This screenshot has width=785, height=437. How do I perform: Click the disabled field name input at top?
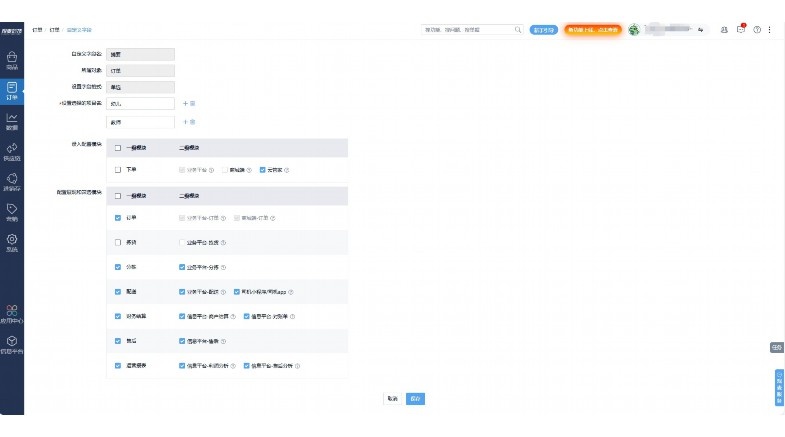(140, 54)
